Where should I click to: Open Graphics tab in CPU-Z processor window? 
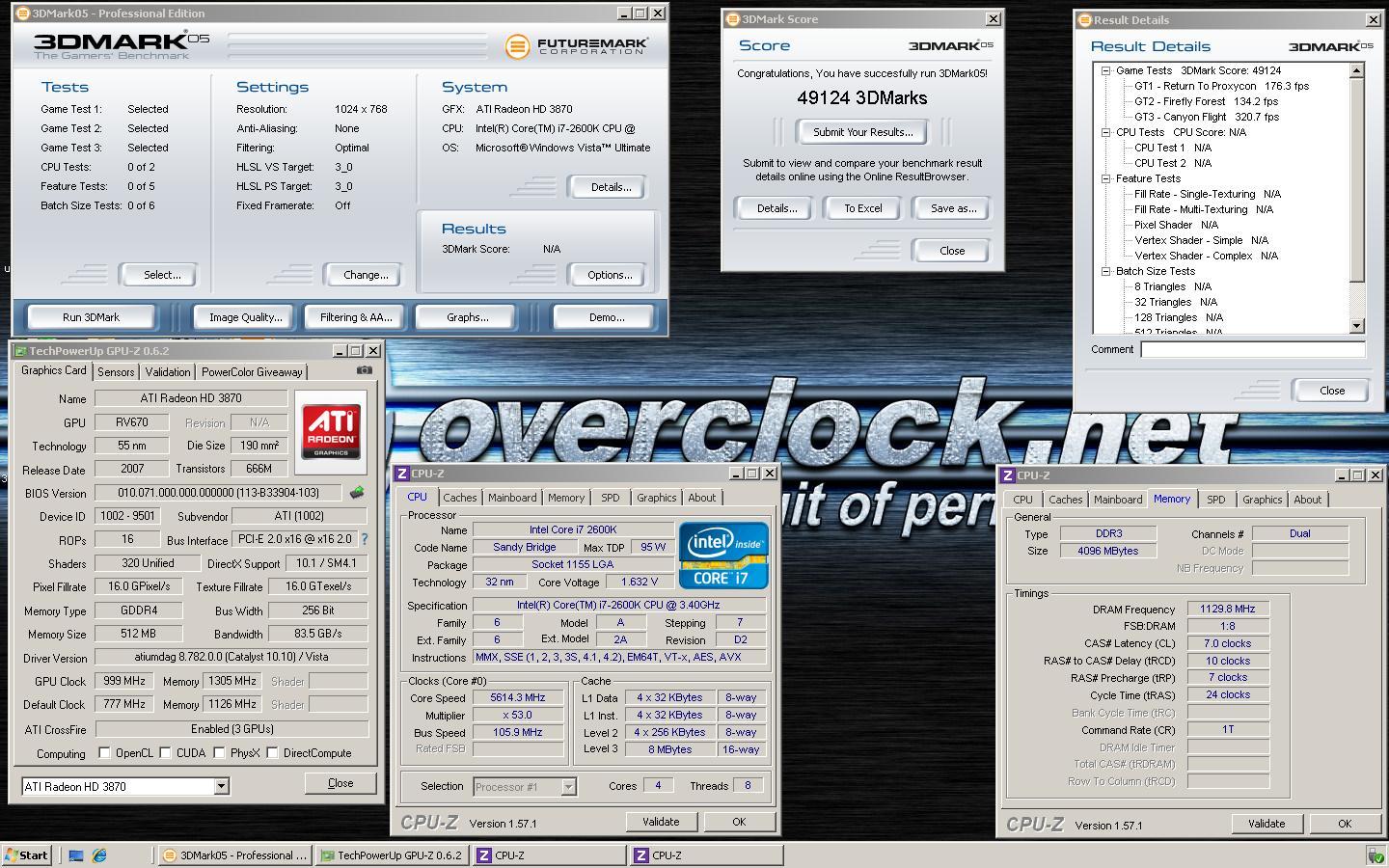coord(656,498)
